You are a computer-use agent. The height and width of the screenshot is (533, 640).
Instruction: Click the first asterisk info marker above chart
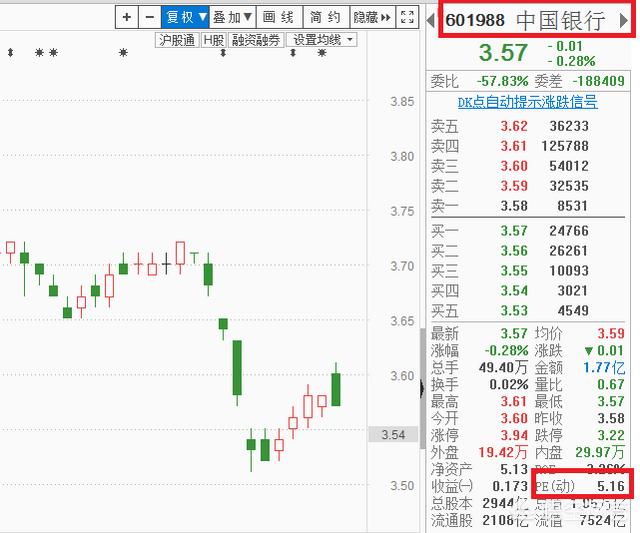tap(39, 53)
